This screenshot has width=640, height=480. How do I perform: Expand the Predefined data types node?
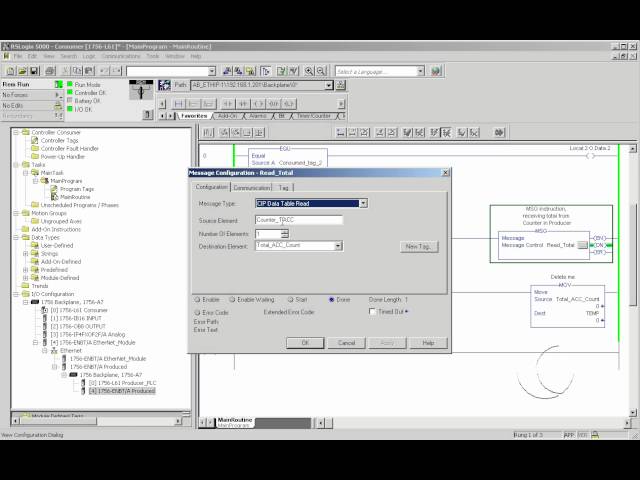click(26, 270)
